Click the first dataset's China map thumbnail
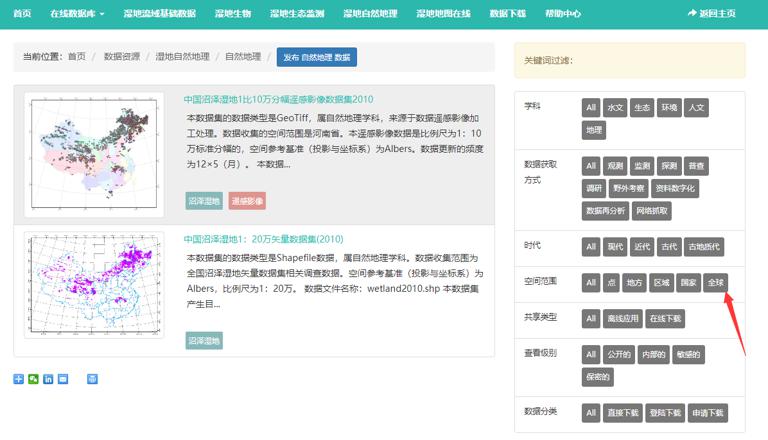 point(94,154)
